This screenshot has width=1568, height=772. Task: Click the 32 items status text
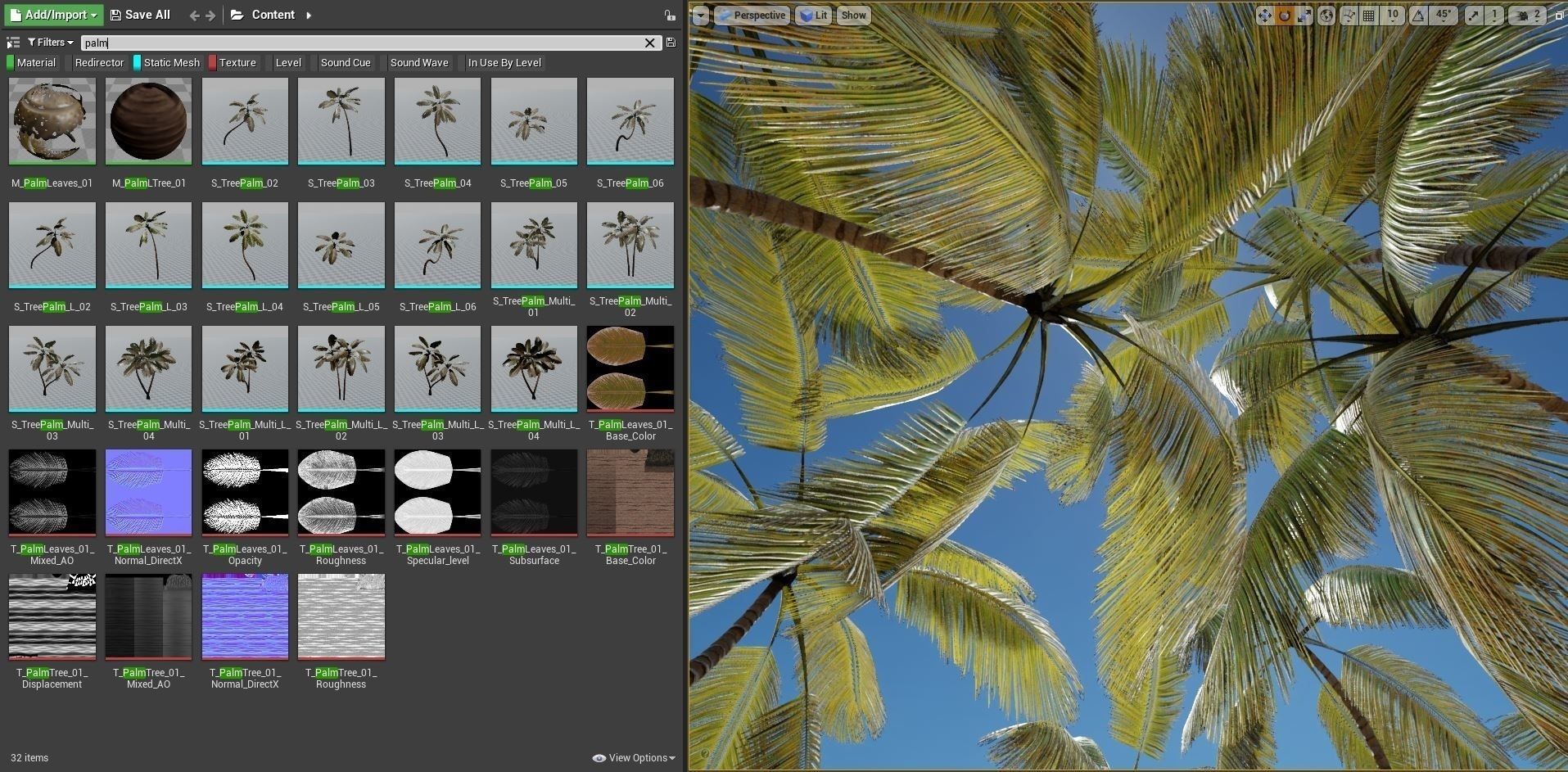pyautogui.click(x=29, y=758)
